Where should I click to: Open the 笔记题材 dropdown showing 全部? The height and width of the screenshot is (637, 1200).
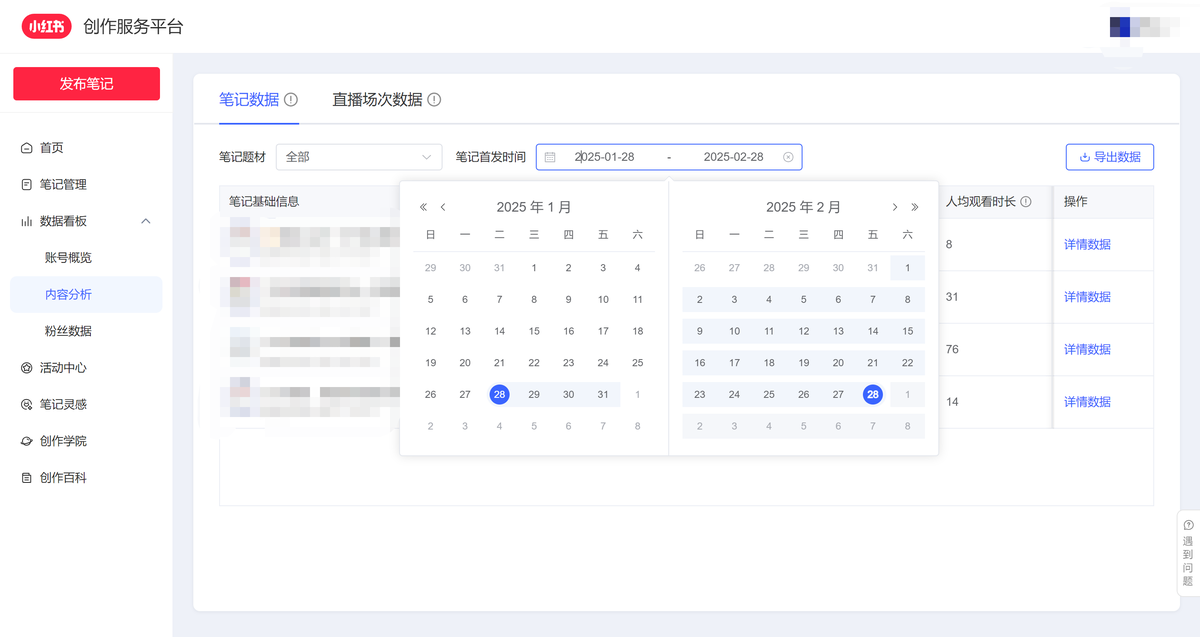point(358,157)
